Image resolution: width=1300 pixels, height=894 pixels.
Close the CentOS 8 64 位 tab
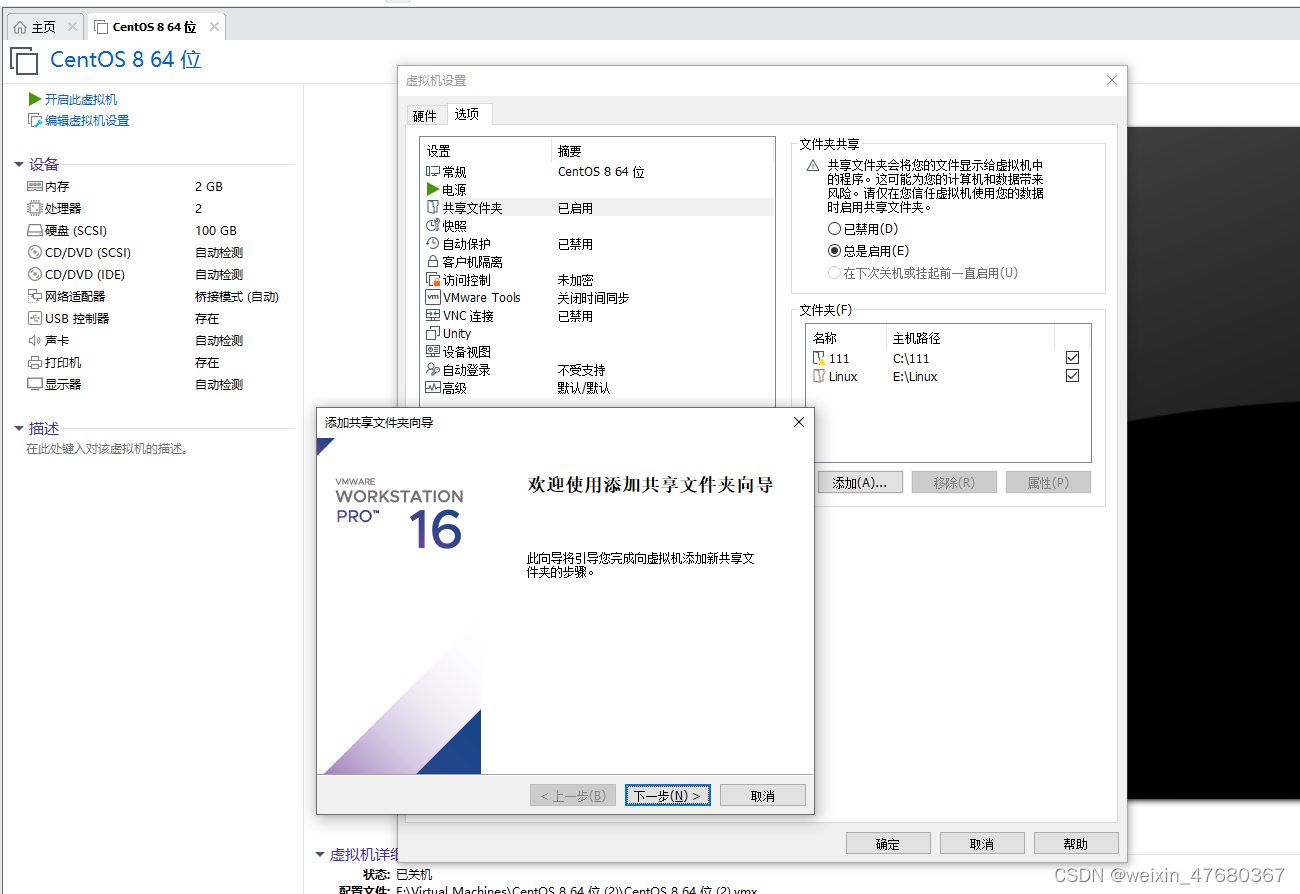(215, 27)
